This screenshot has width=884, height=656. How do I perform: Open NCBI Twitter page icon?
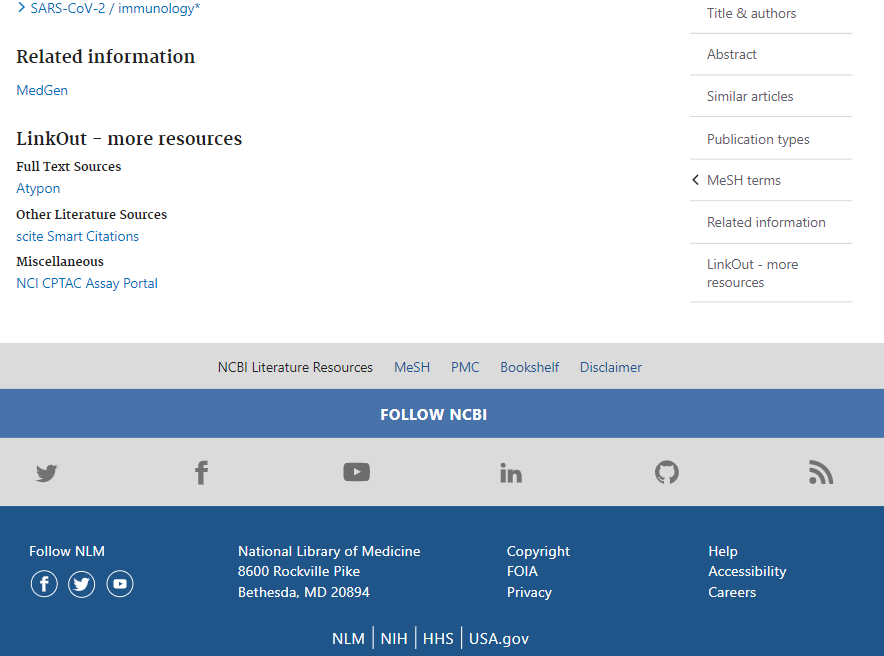tap(47, 473)
